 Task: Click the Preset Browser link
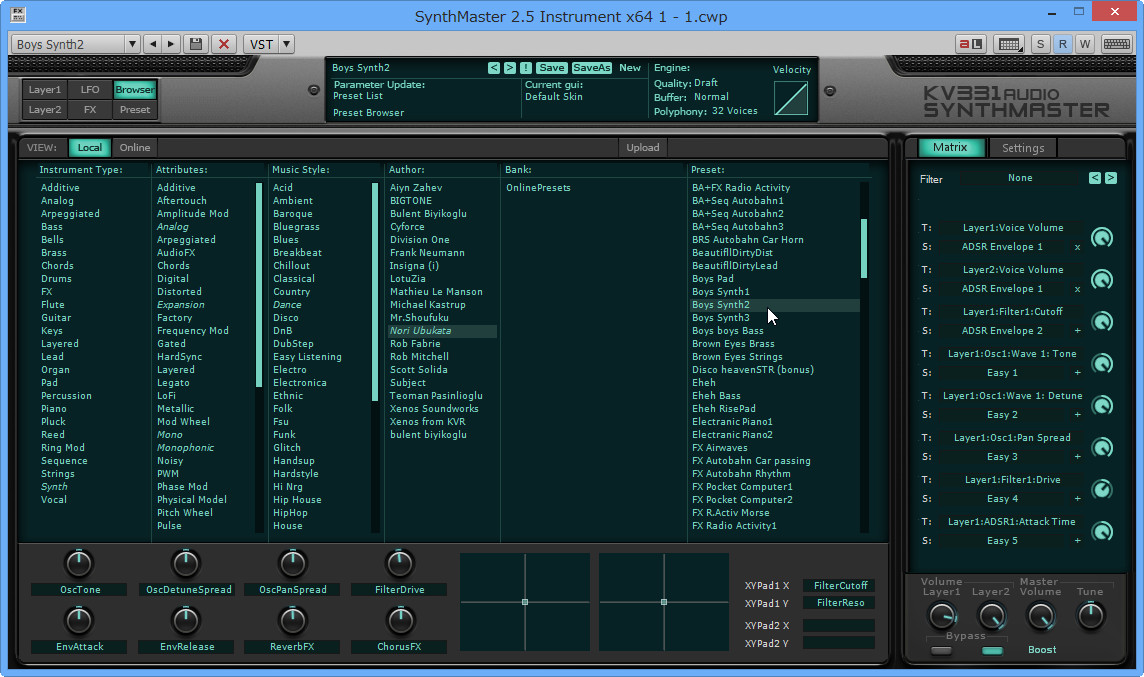click(x=368, y=112)
